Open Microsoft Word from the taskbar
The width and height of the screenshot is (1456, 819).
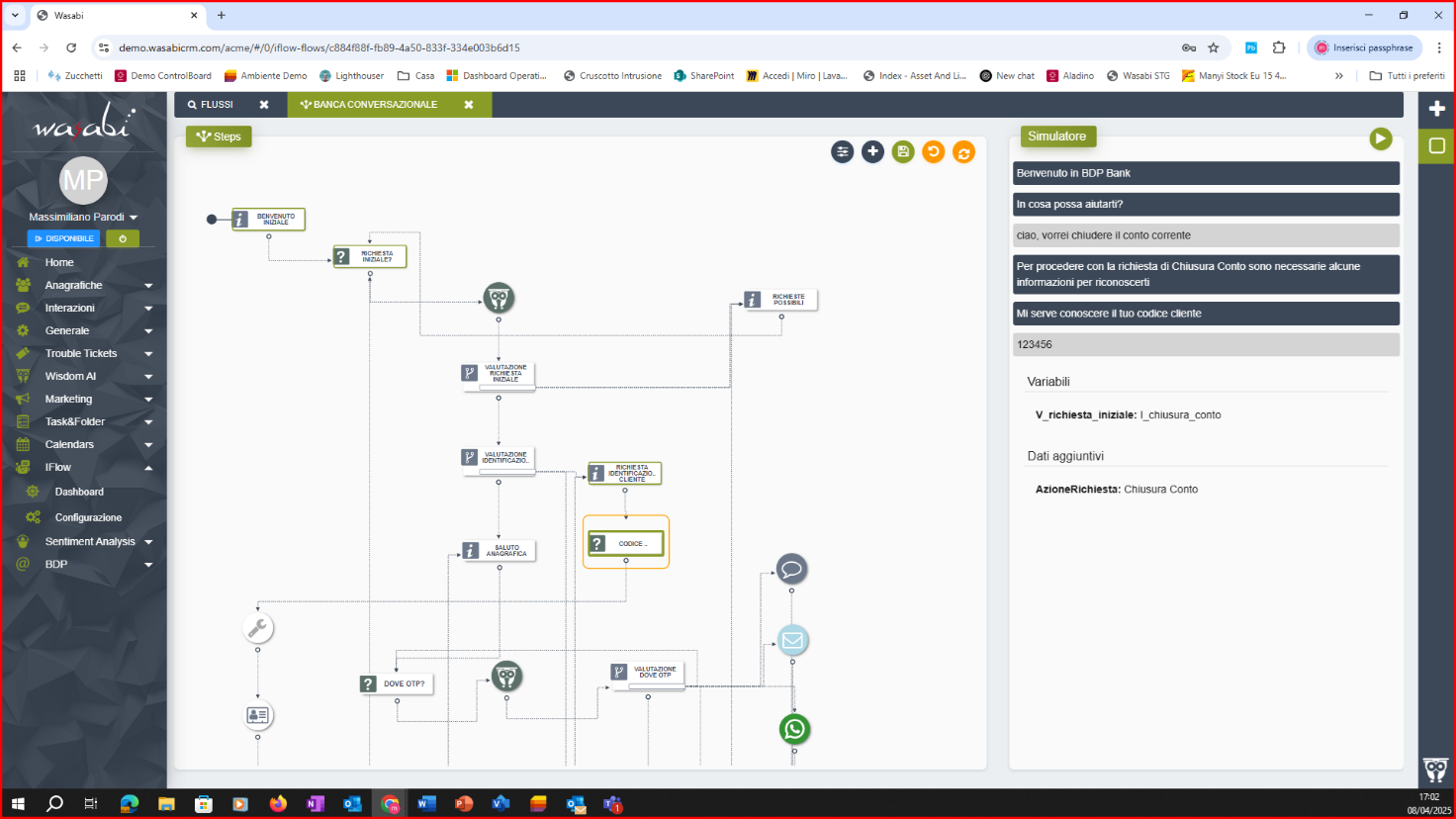click(426, 803)
